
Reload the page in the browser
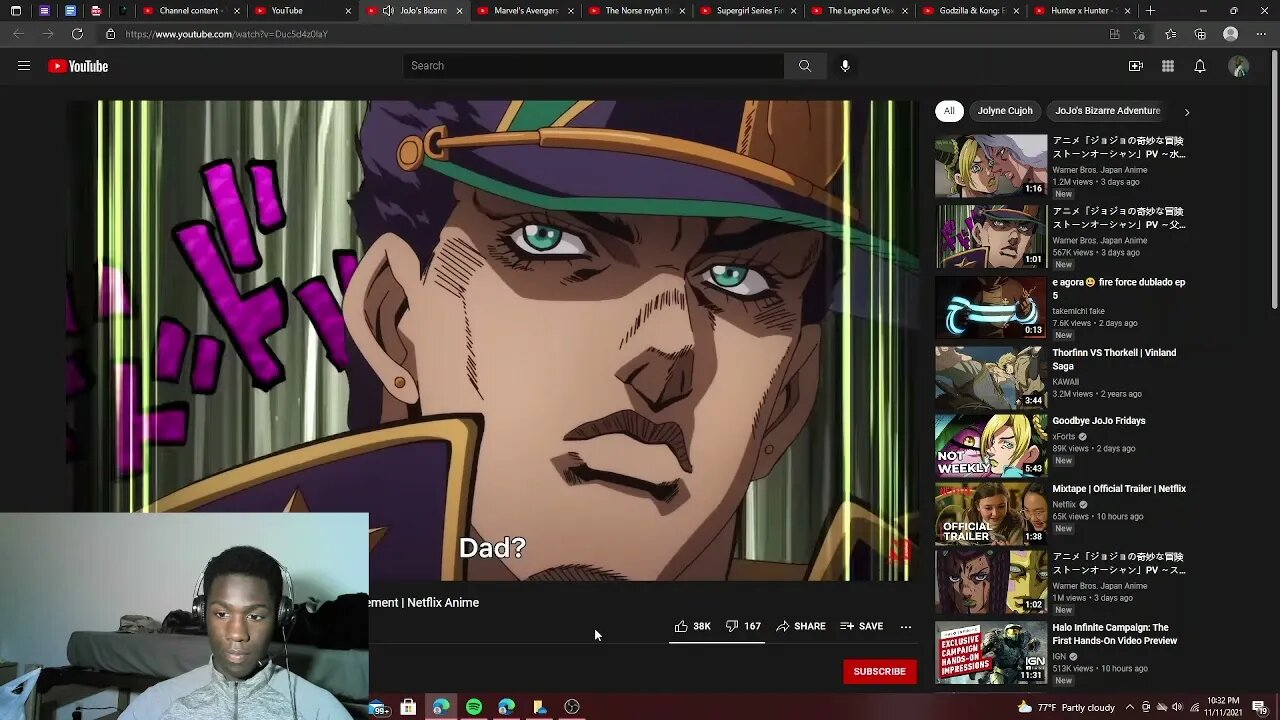pyautogui.click(x=77, y=34)
